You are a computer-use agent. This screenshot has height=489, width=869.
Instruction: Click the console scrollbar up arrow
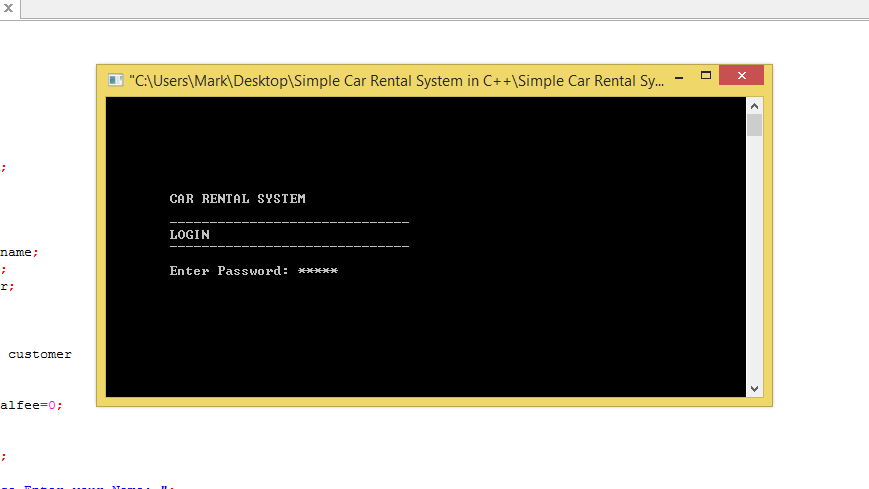(x=754, y=105)
